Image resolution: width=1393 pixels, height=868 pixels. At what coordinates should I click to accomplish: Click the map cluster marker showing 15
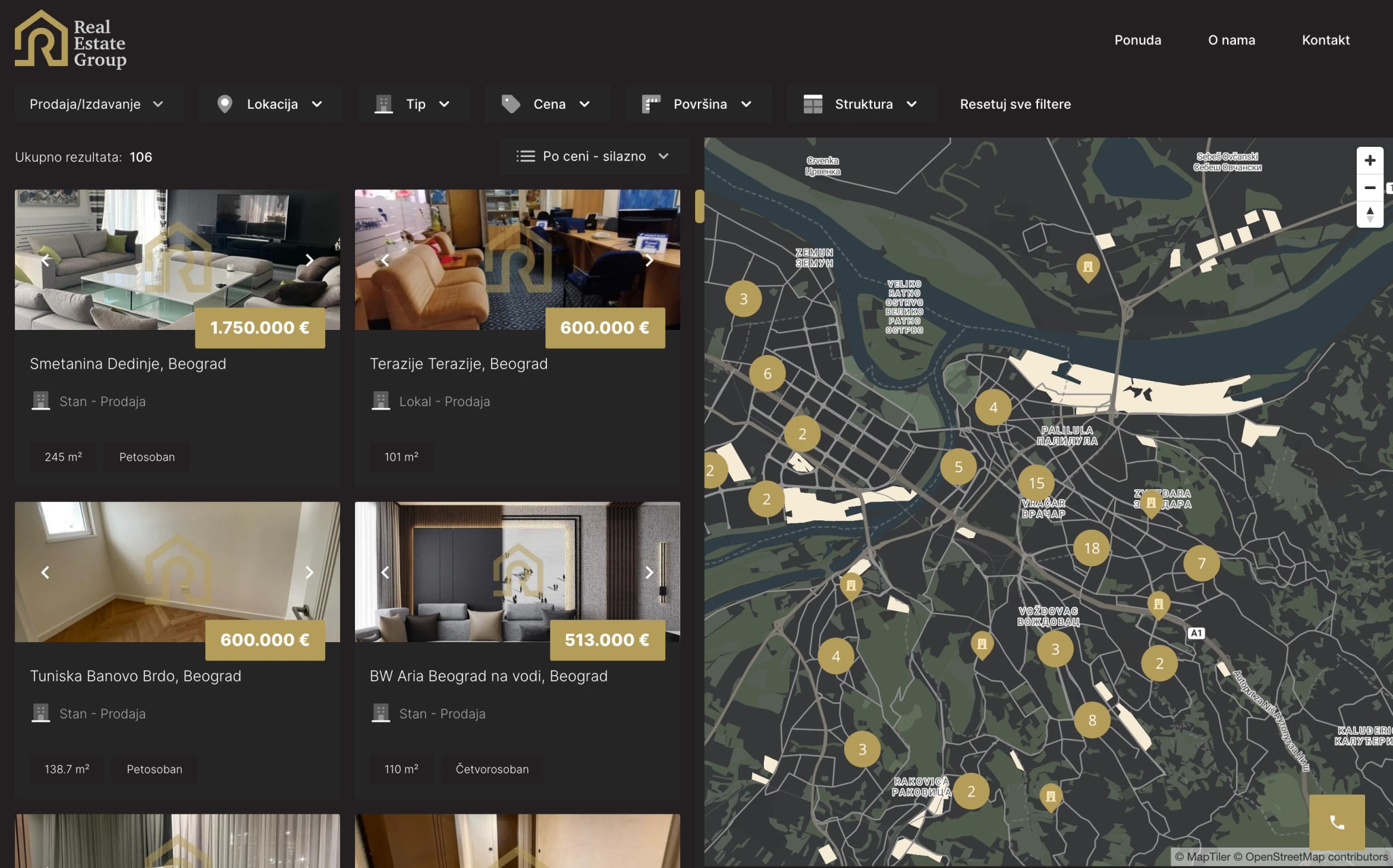click(1036, 483)
